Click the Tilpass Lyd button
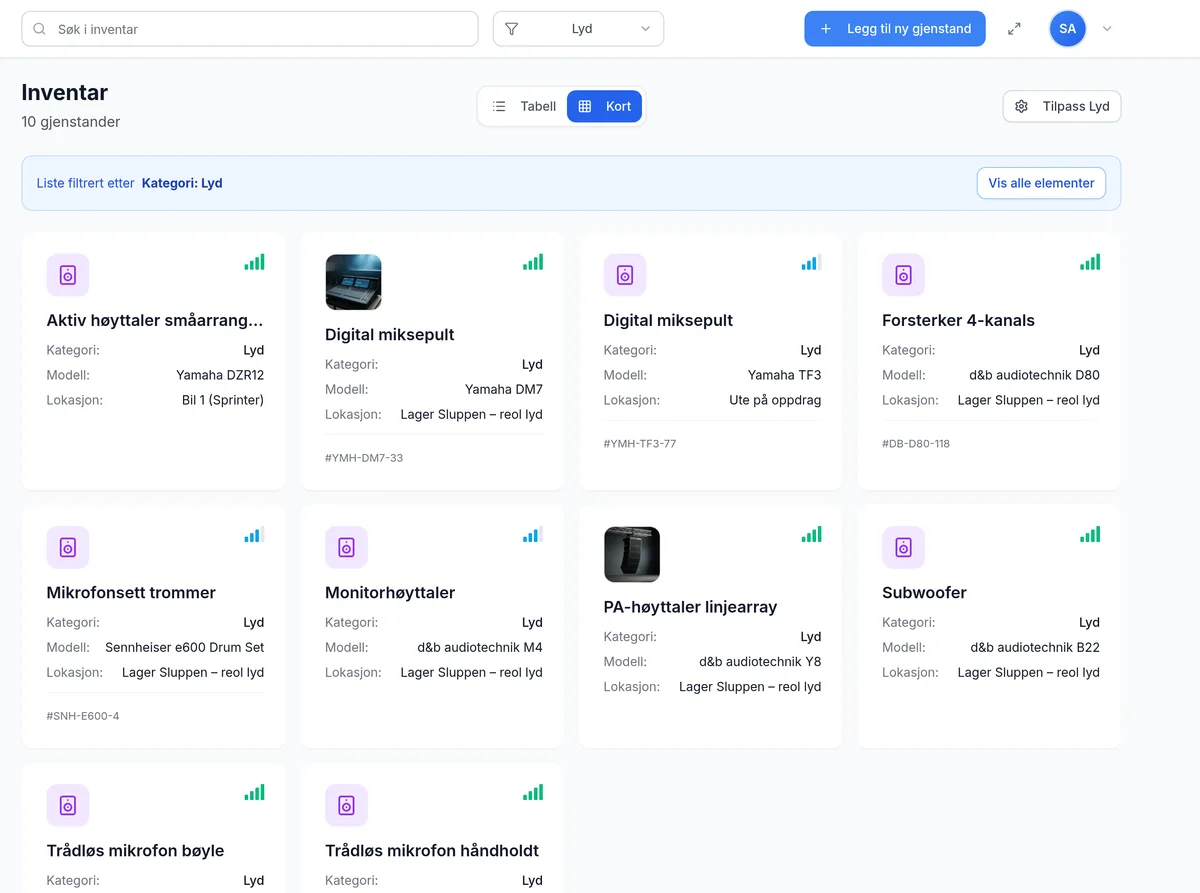Viewport: 1200px width, 893px height. 1062,106
